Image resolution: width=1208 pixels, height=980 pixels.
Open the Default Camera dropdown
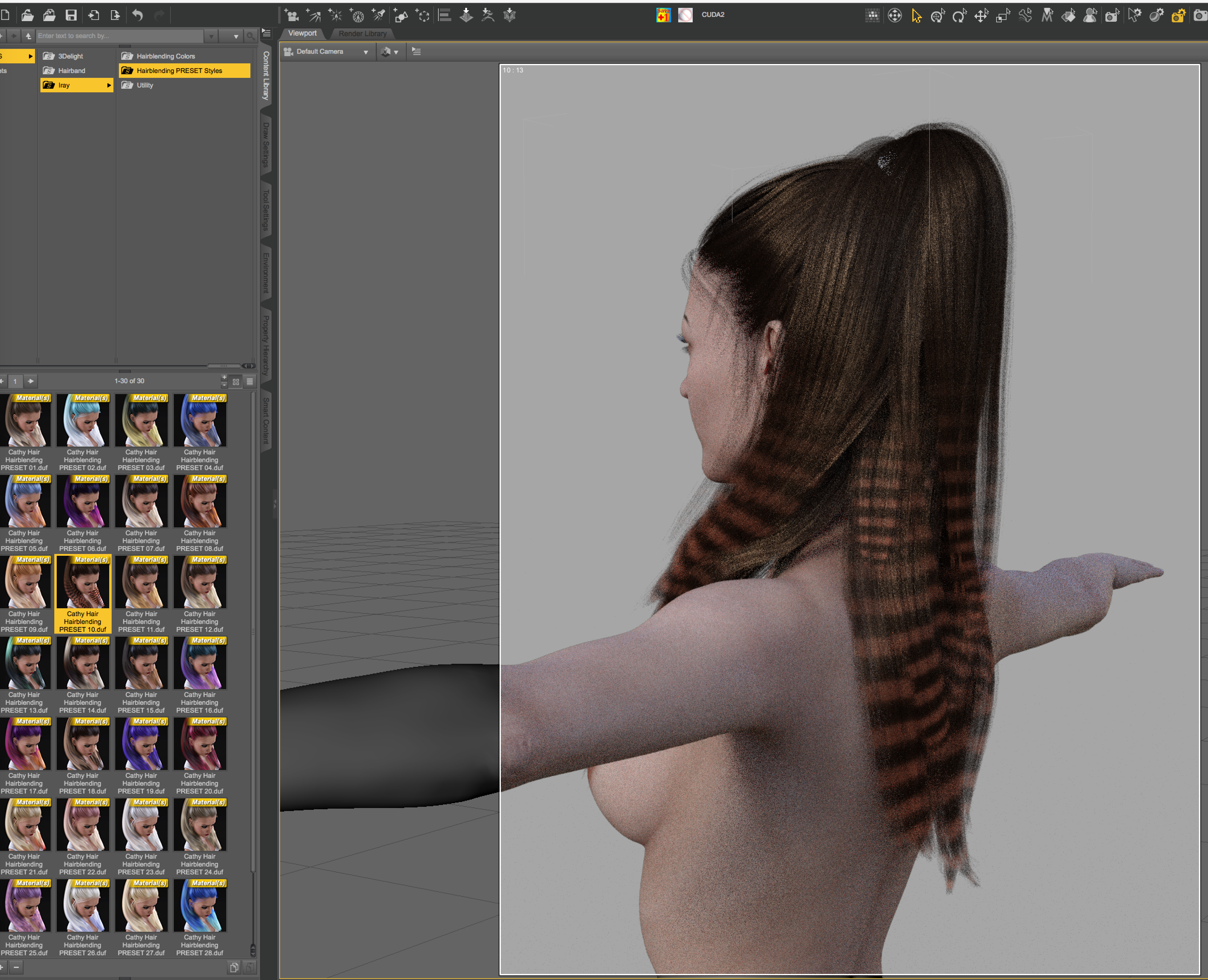[327, 52]
